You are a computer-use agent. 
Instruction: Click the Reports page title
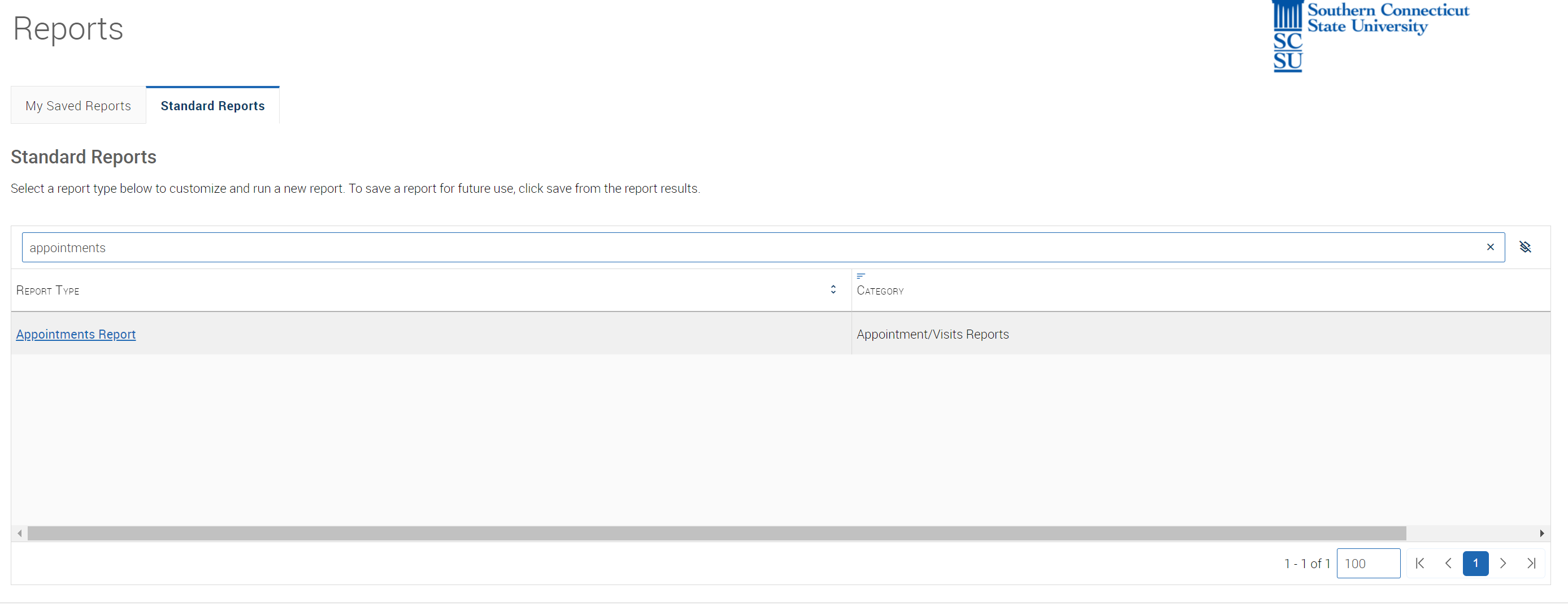tap(68, 29)
